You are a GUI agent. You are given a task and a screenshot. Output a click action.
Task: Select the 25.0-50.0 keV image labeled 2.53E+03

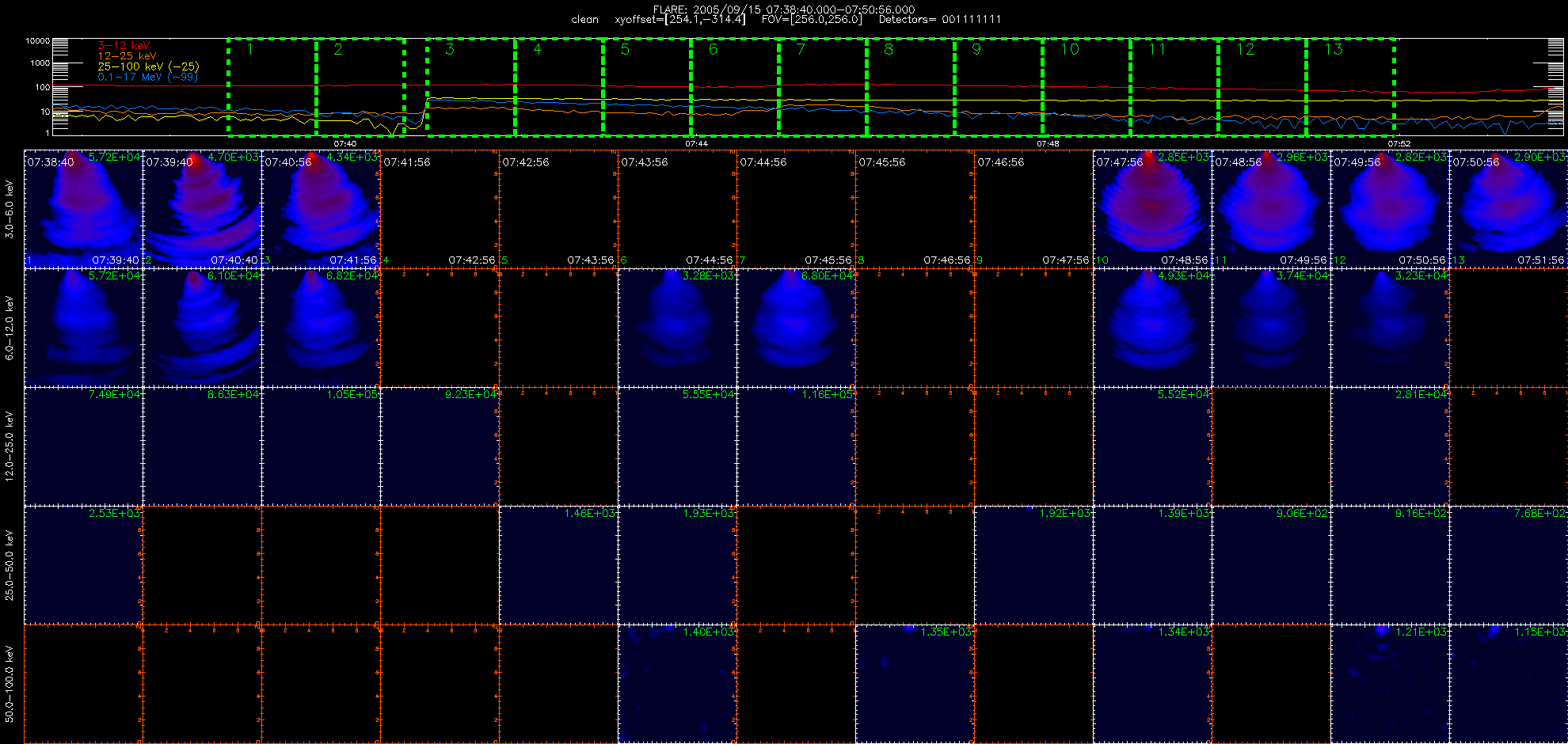pos(83,565)
